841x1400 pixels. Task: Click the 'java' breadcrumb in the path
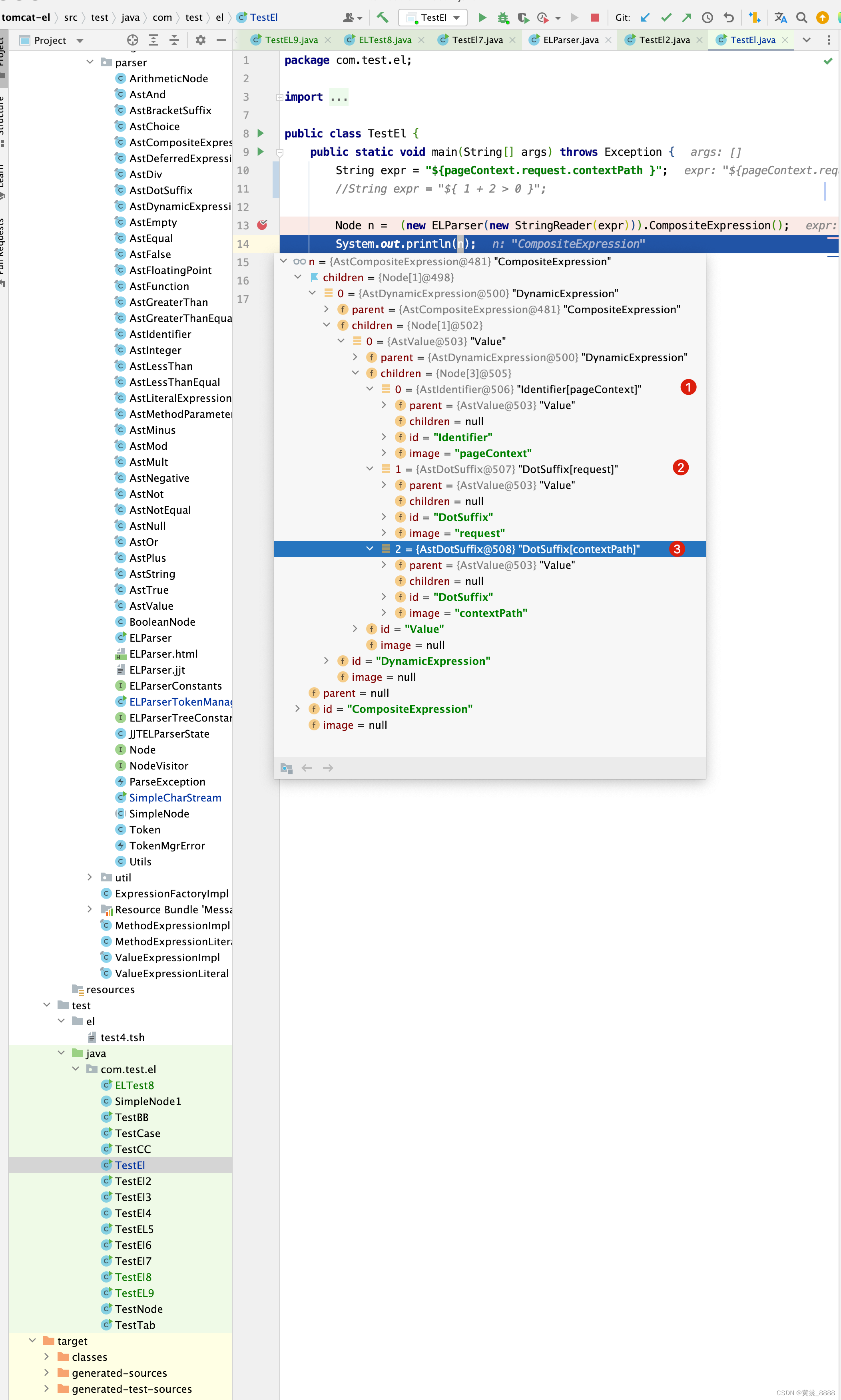pos(130,18)
